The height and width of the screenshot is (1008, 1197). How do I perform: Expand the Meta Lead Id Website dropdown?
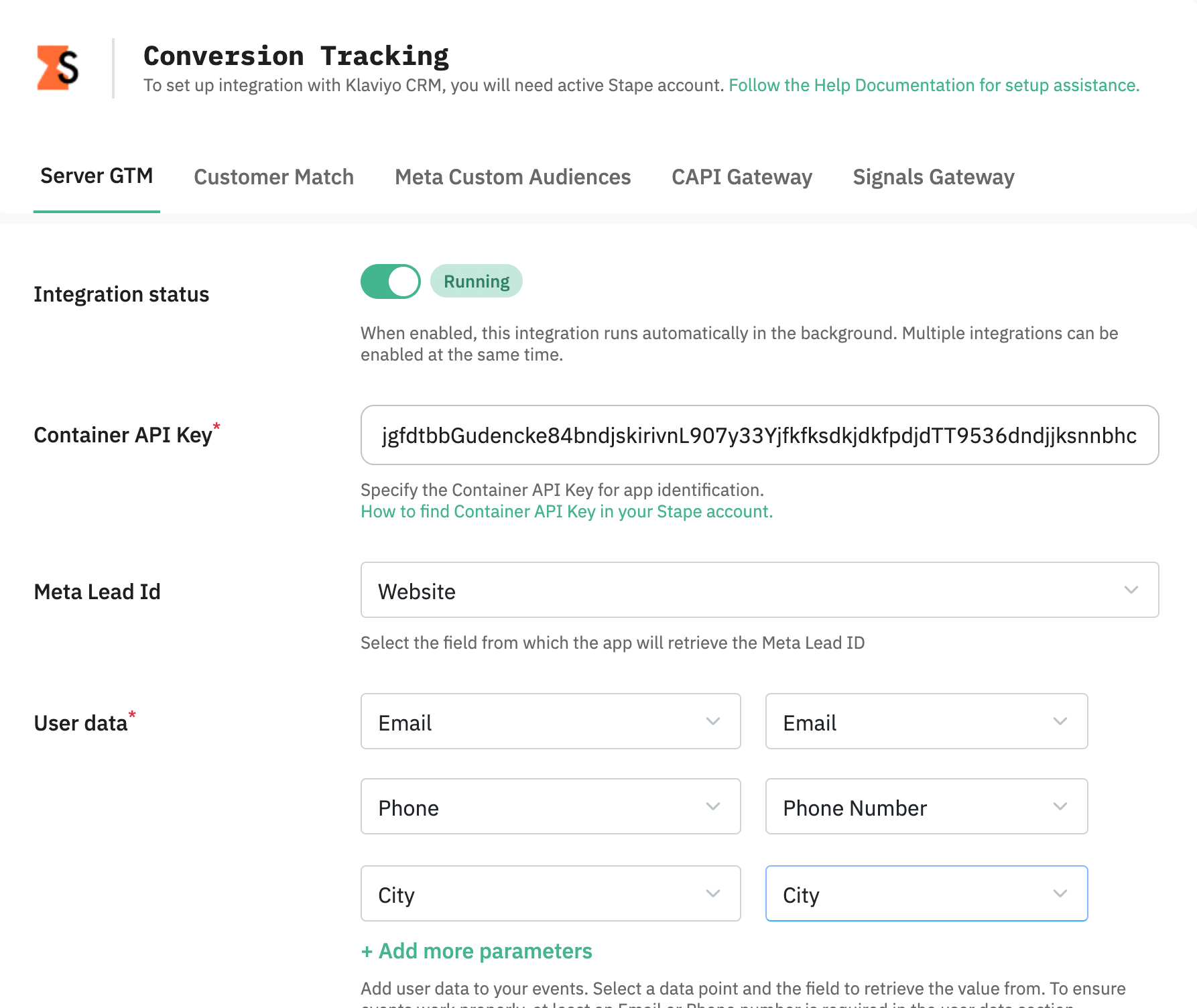click(760, 590)
